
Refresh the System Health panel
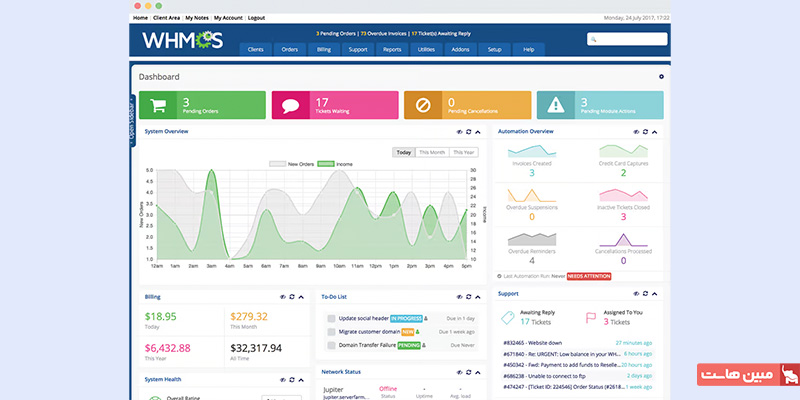click(x=292, y=380)
